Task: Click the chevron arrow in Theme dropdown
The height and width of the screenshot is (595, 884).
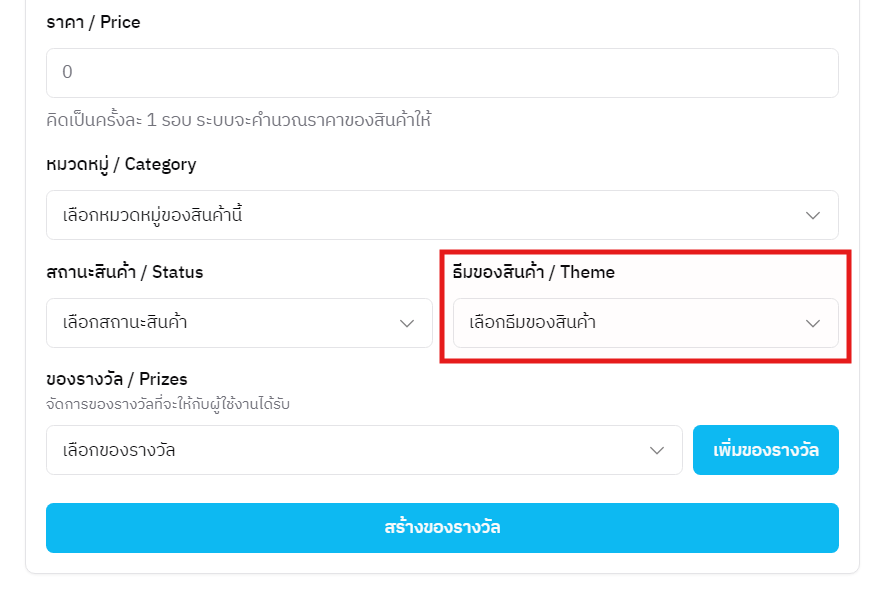Action: [x=813, y=323]
